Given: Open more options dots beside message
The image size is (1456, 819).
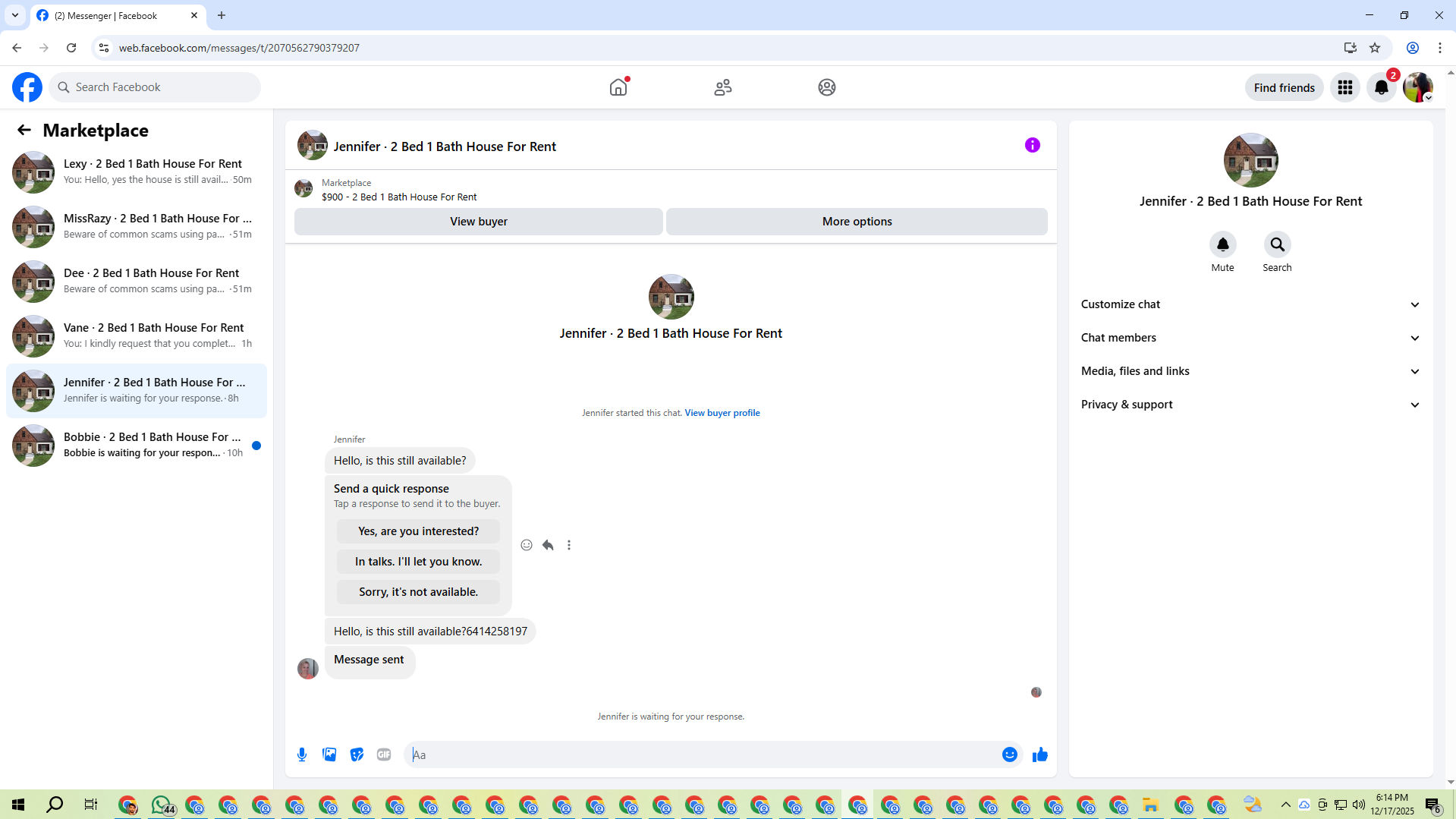Looking at the screenshot, I should (569, 545).
